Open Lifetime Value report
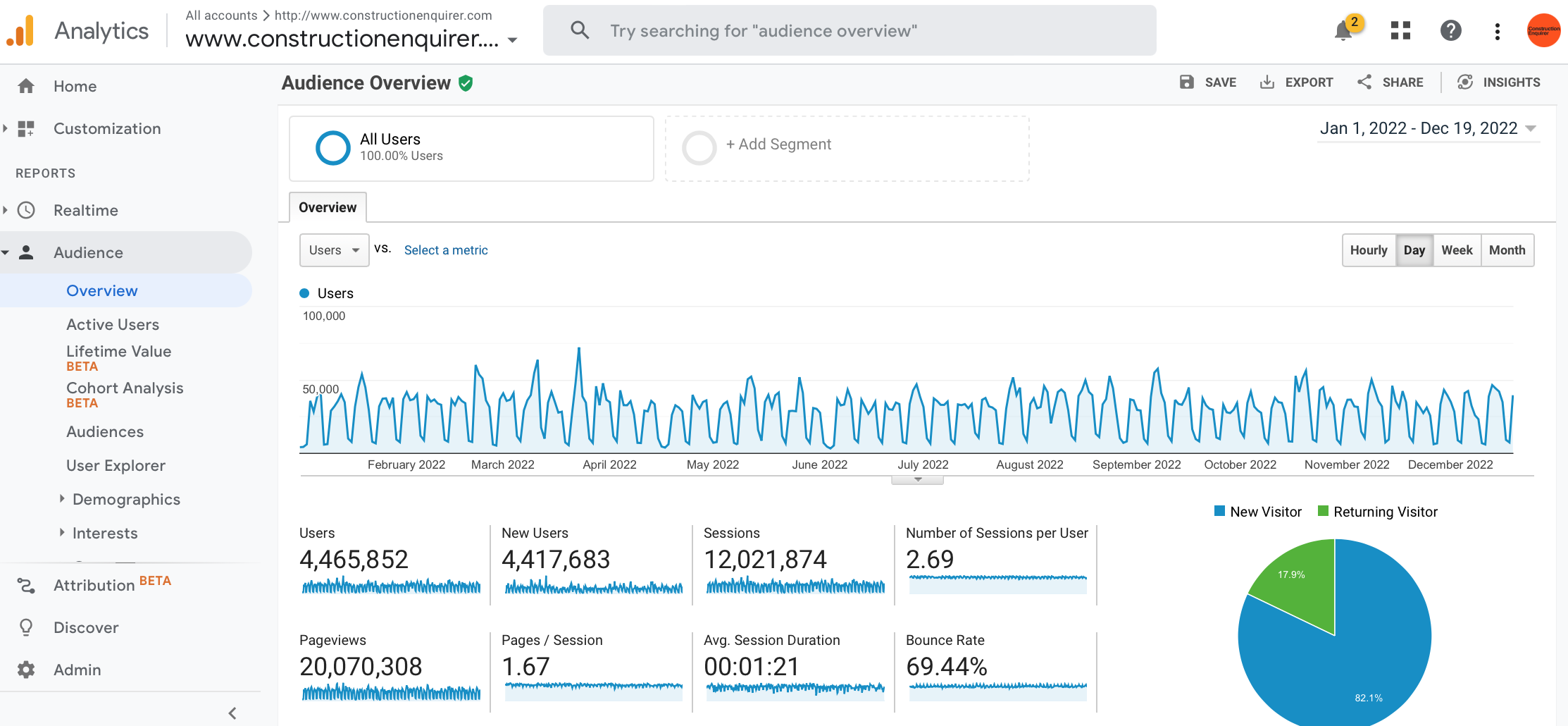1568x726 pixels. (x=118, y=351)
